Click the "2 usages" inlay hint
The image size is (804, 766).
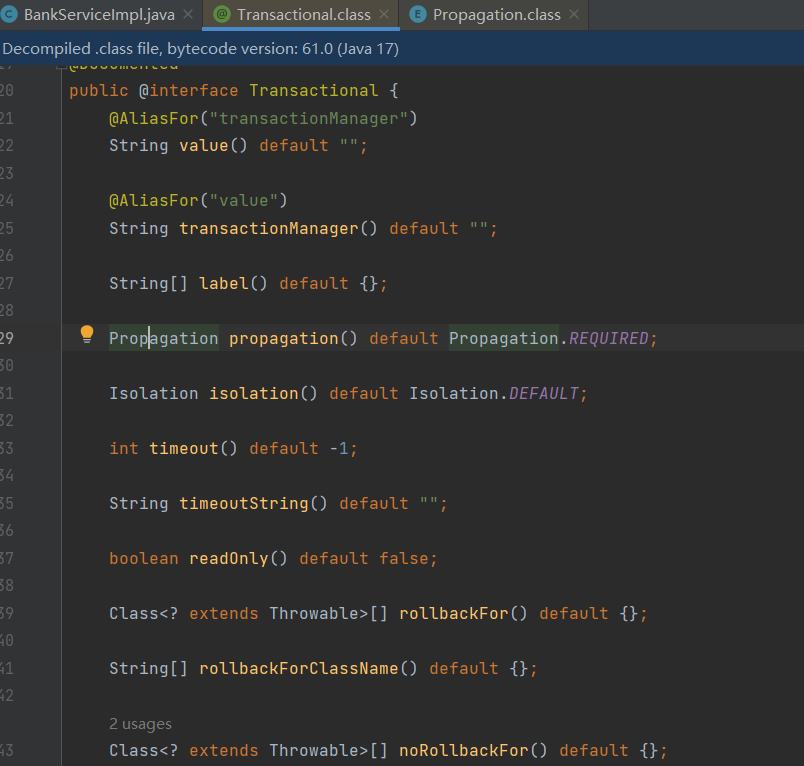click(x=140, y=724)
